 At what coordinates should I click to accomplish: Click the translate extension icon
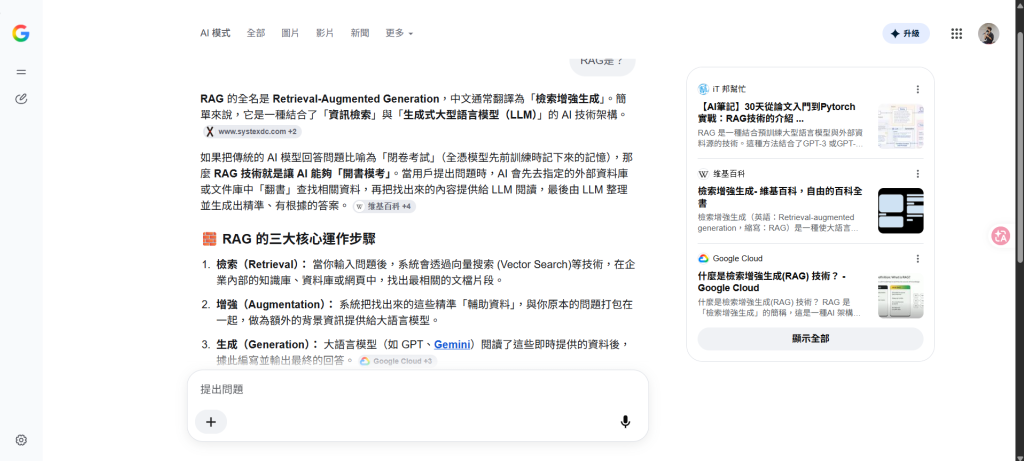[1000, 236]
